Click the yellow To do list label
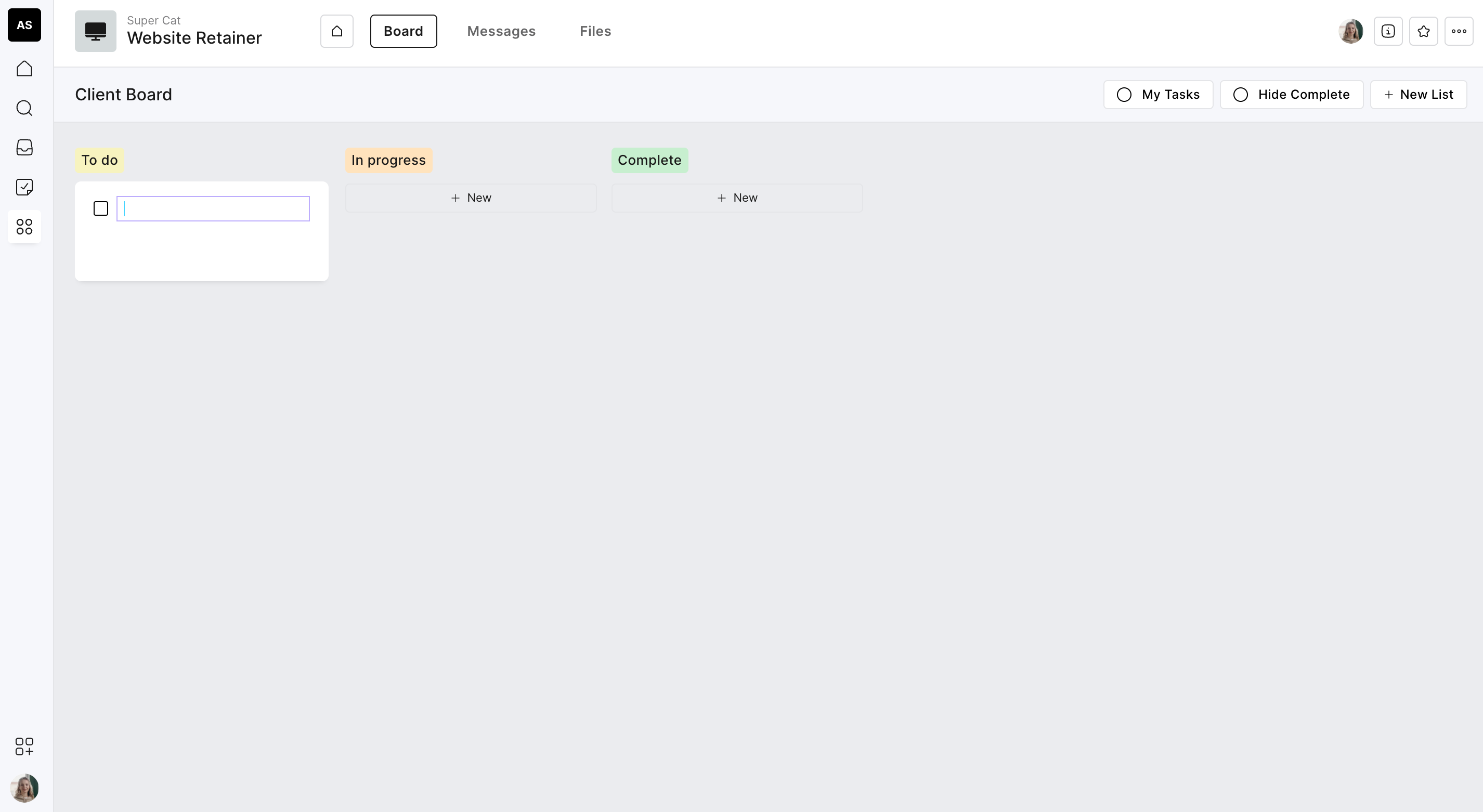This screenshot has width=1483, height=812. [99, 160]
